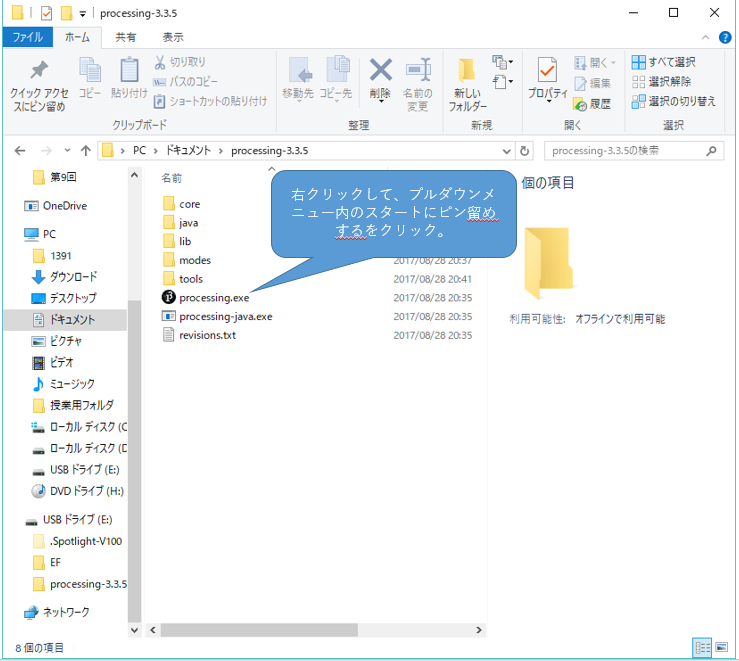Screen dimensions: 739x661
Task: Click Properties (プロパティ) checkmark icon
Action: 548,79
